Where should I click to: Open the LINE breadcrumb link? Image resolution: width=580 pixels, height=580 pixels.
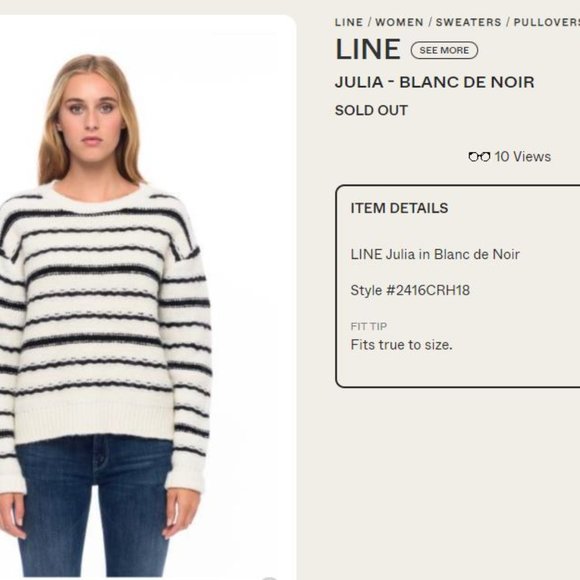tap(349, 22)
